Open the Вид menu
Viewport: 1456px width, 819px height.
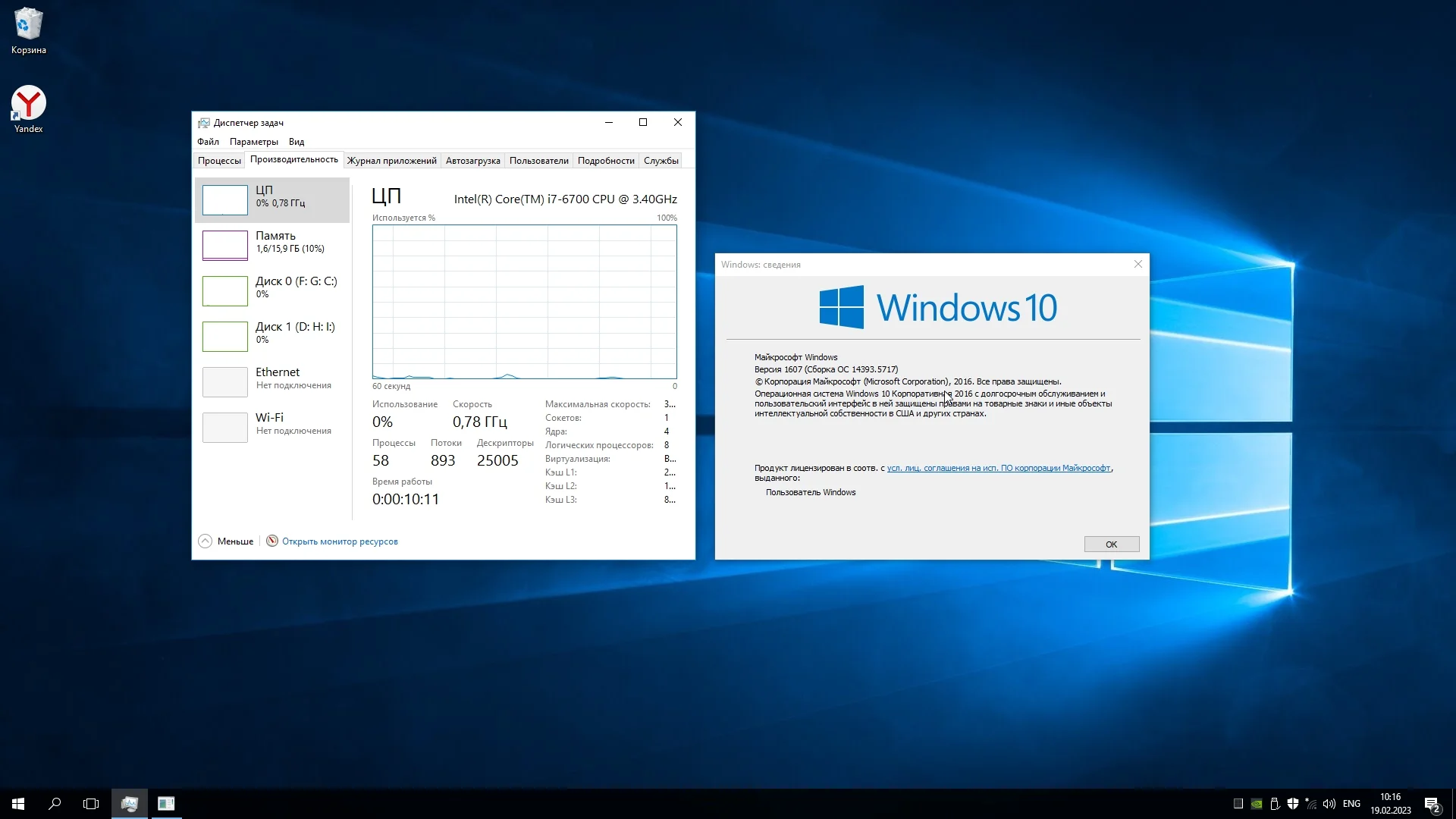coord(297,142)
